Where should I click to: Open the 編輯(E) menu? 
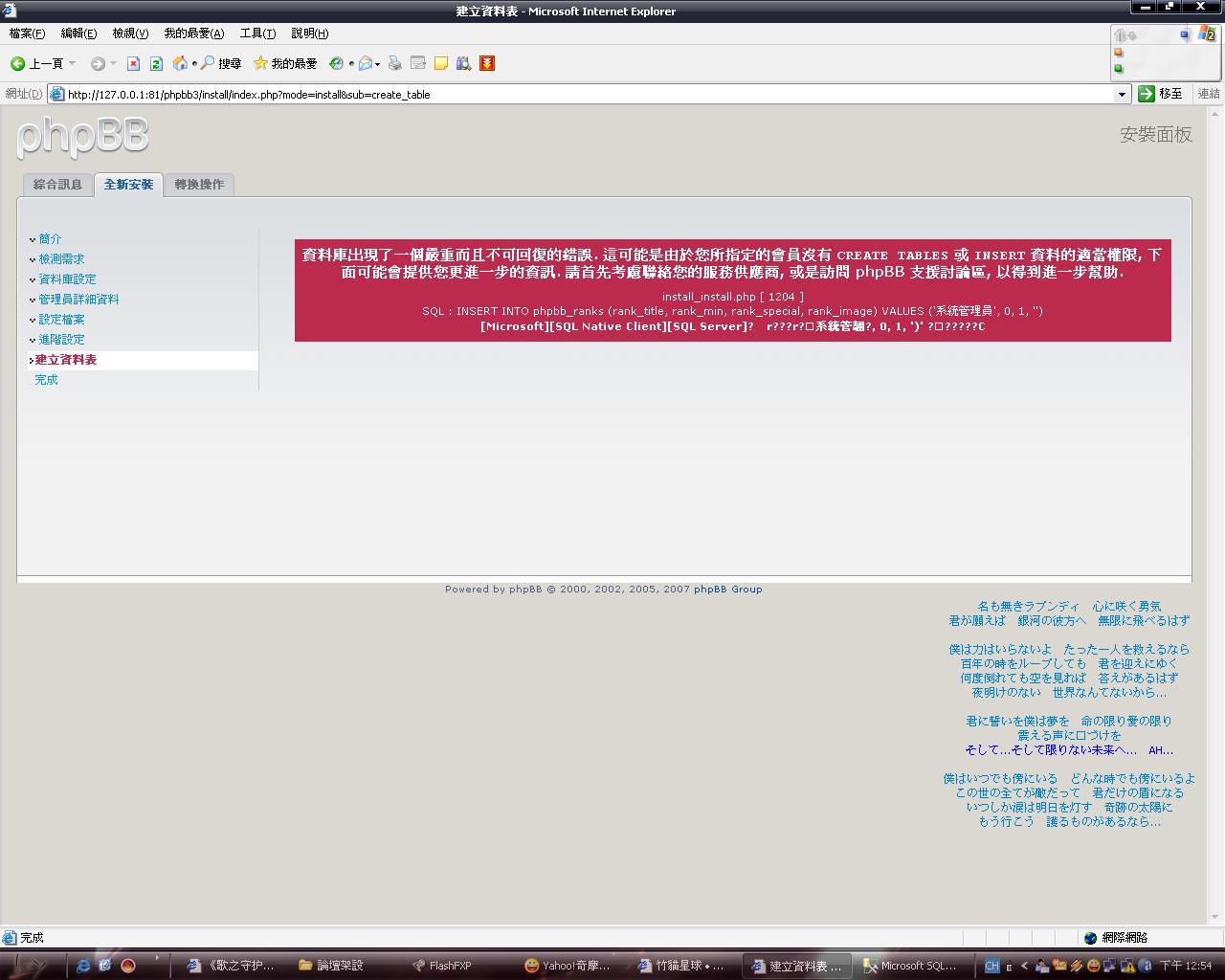point(78,33)
